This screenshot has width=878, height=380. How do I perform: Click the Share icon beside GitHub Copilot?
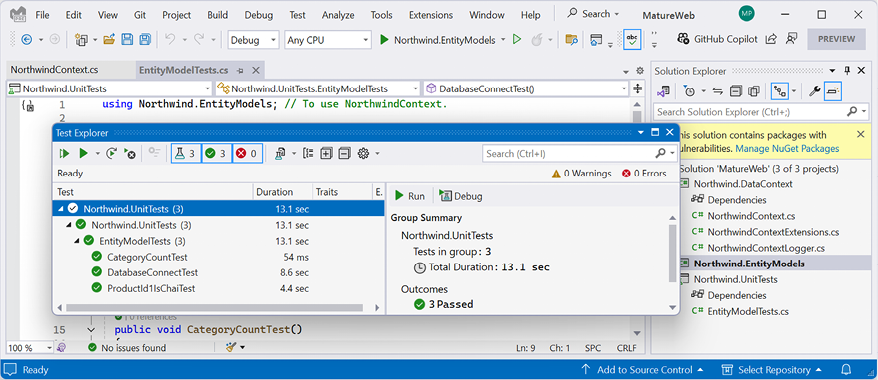pos(772,39)
